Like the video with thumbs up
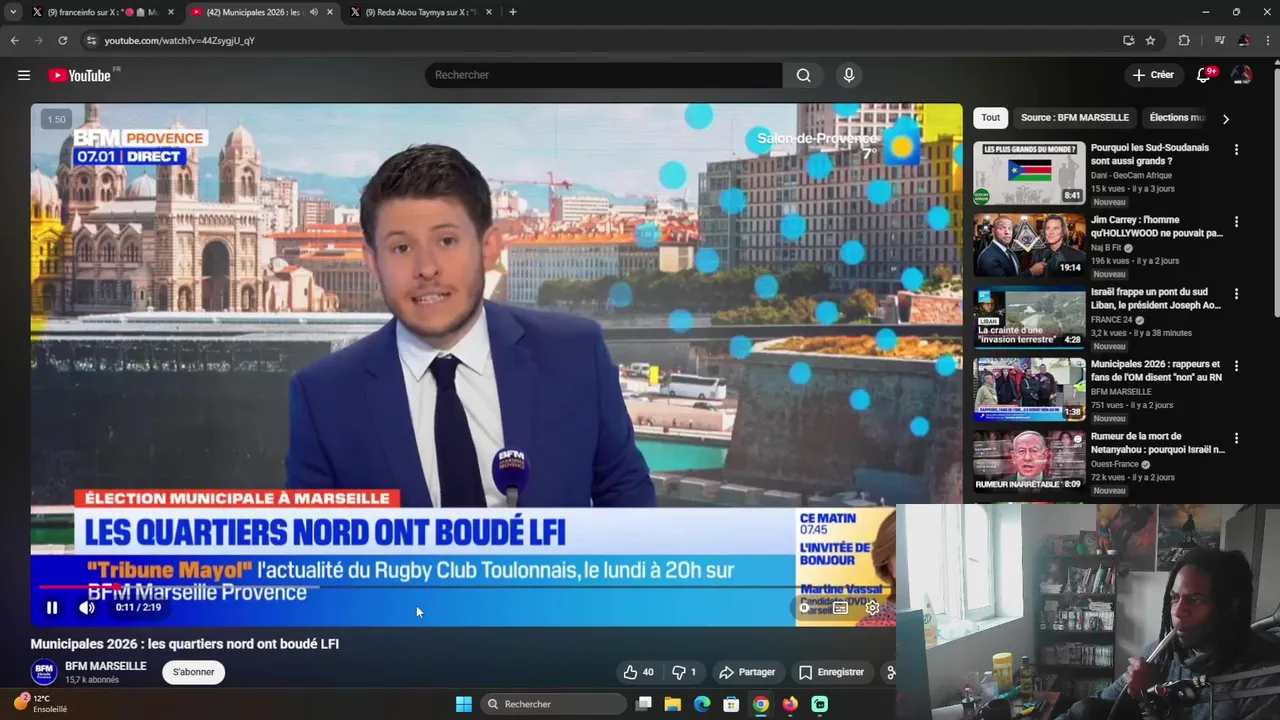 click(x=637, y=672)
